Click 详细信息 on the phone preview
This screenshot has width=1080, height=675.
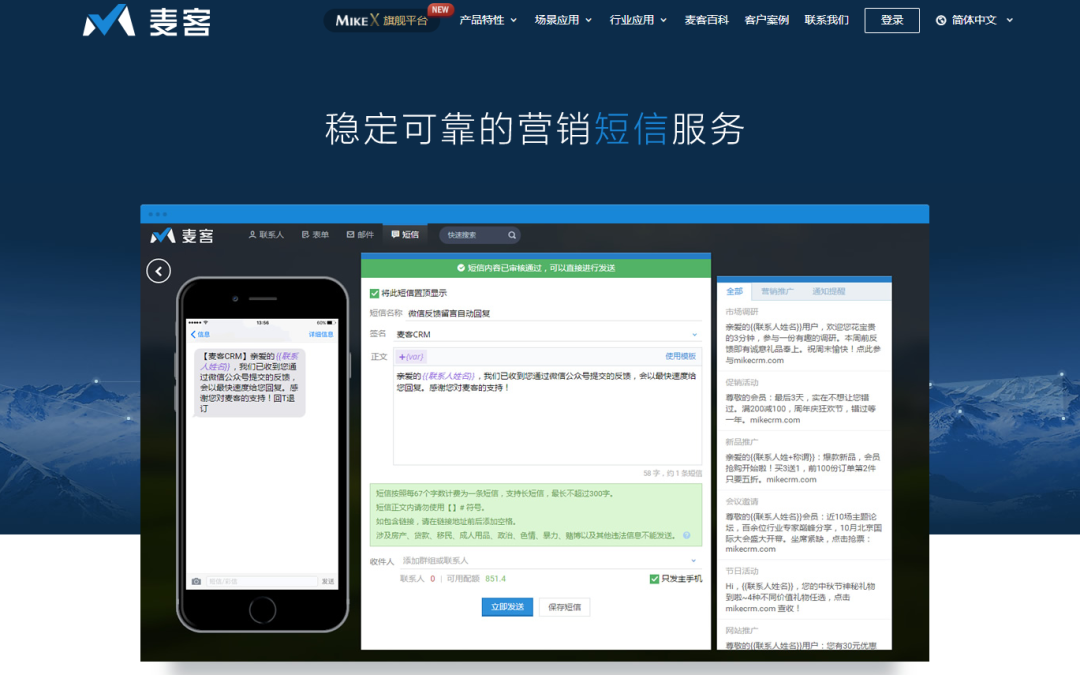point(321,334)
